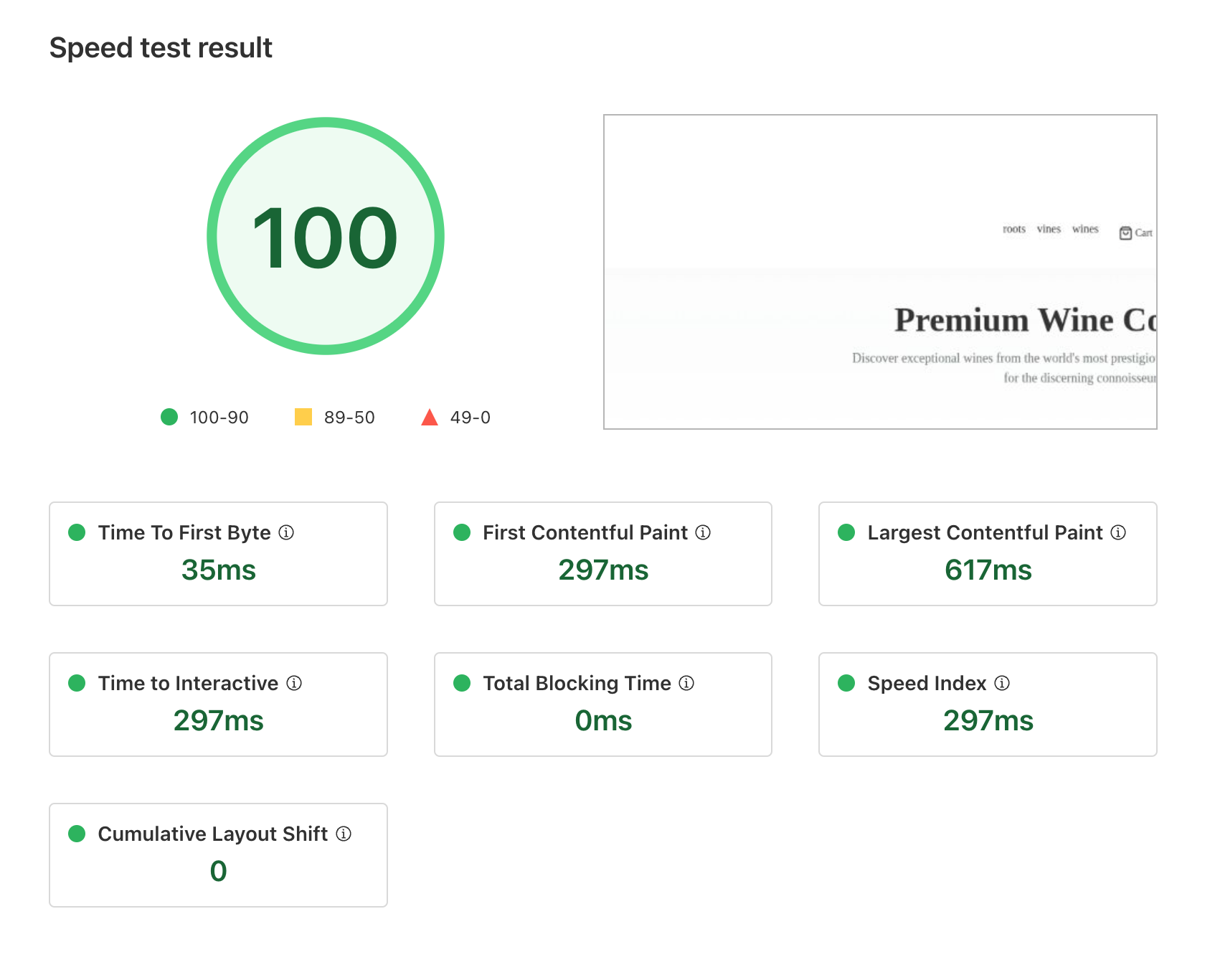Click the circular score of 100
Image resolution: width=1215 pixels, height=980 pixels.
pyautogui.click(x=326, y=238)
